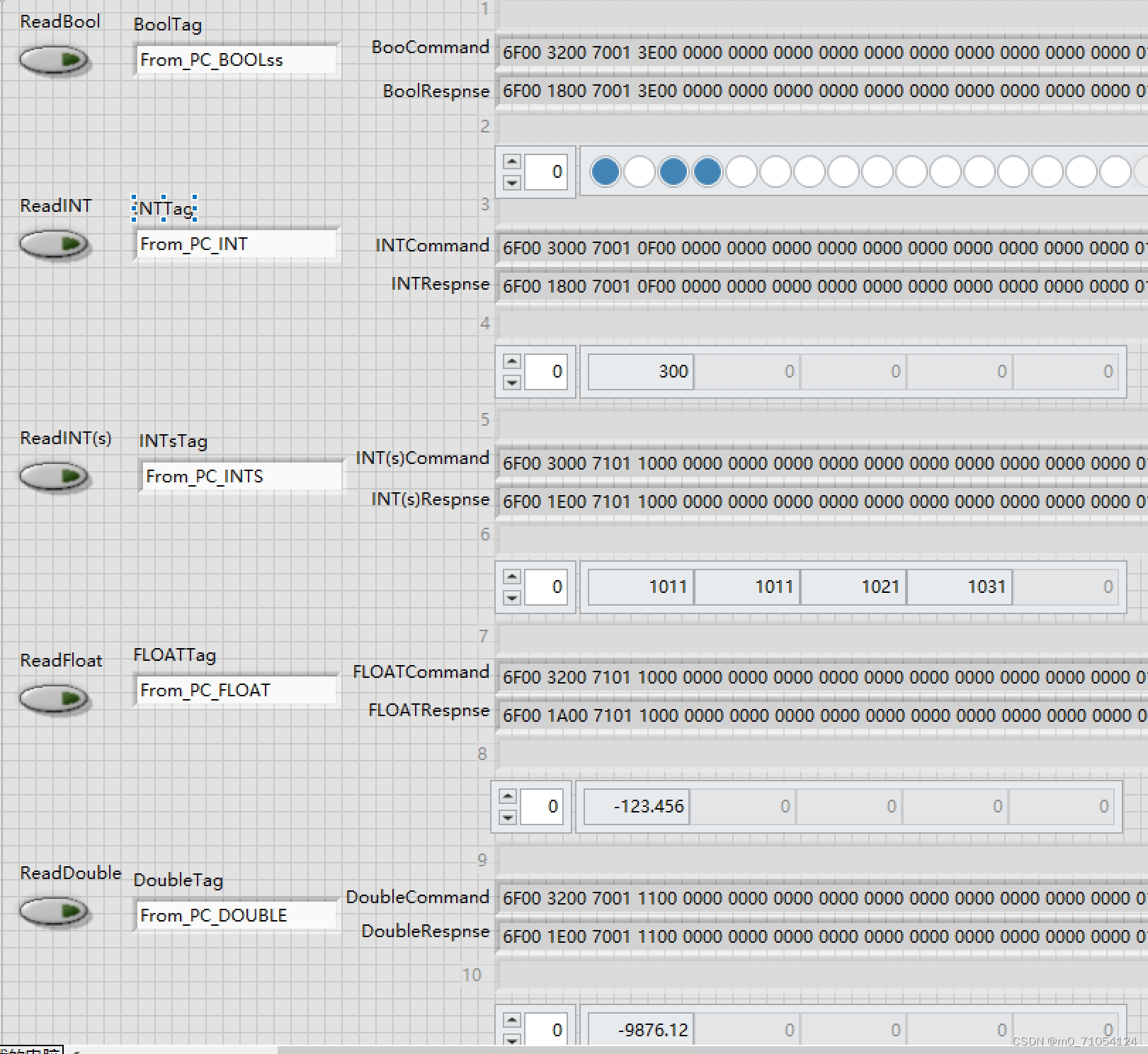Select the FLOATTag field From_PC_FLOAT
Screen dimensions: 1148x1054
(x=236, y=690)
